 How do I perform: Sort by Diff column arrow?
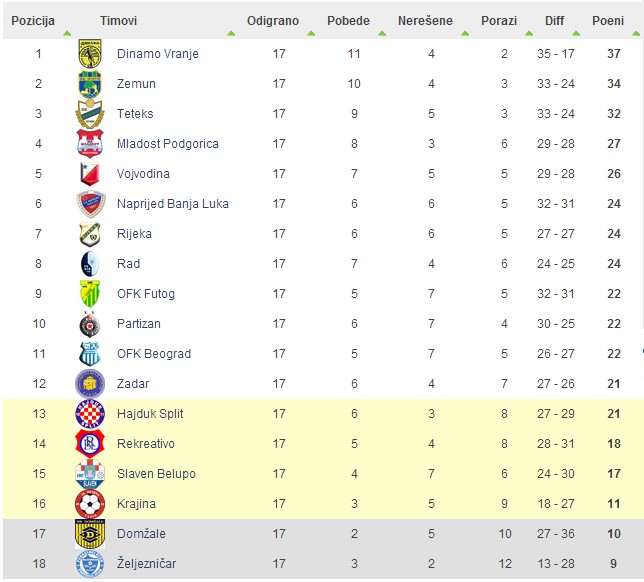(x=576, y=34)
